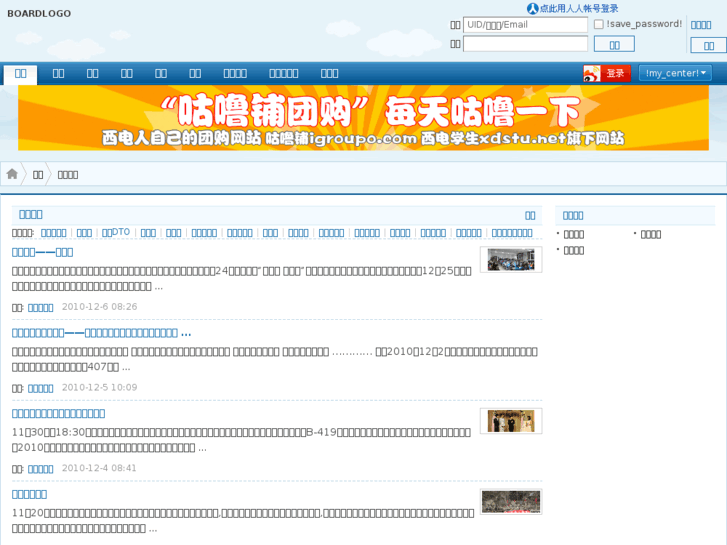This screenshot has height=545, width=727.
Task: Open the article title ending with an ellipsis
Action: (x=101, y=333)
